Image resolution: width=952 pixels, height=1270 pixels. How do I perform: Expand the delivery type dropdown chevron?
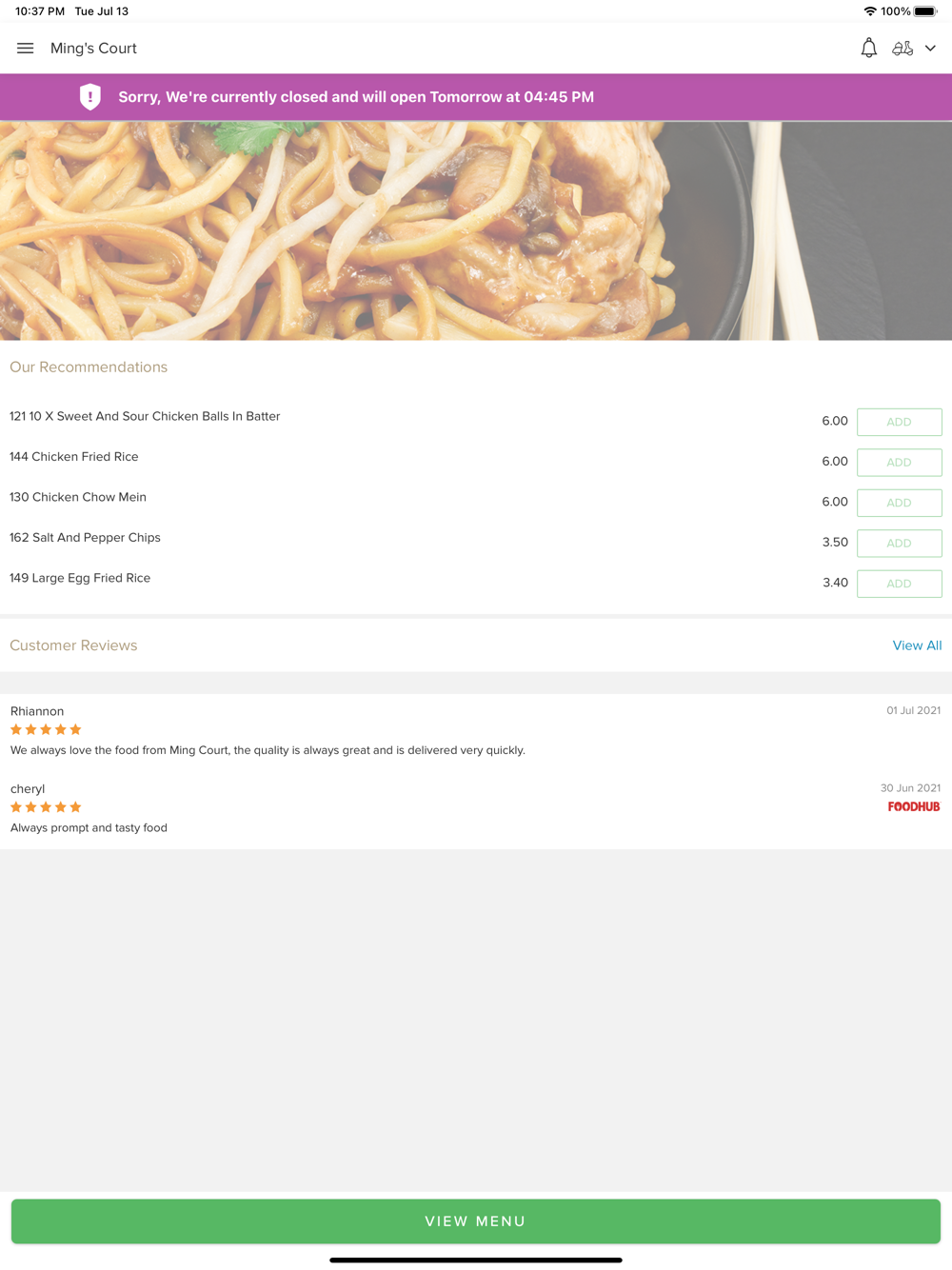(930, 49)
